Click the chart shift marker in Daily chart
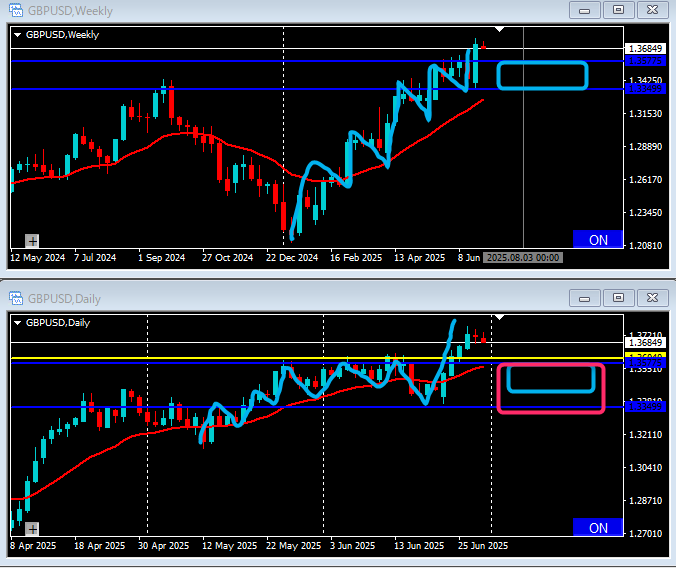Image resolution: width=676 pixels, height=568 pixels. pyautogui.click(x=499, y=317)
